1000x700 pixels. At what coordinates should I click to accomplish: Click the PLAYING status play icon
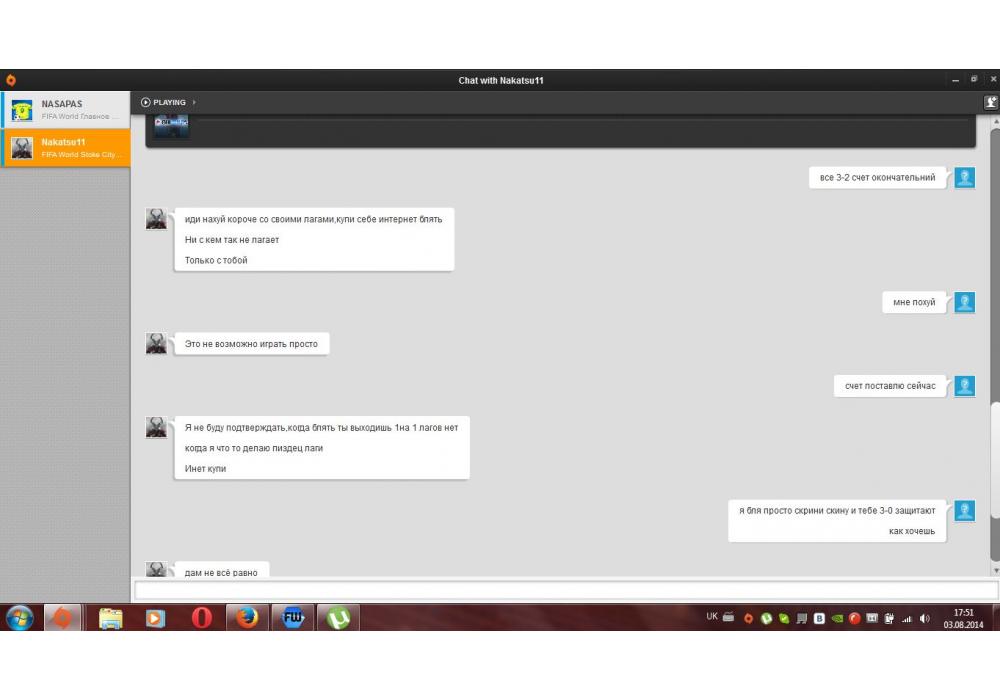pos(146,102)
